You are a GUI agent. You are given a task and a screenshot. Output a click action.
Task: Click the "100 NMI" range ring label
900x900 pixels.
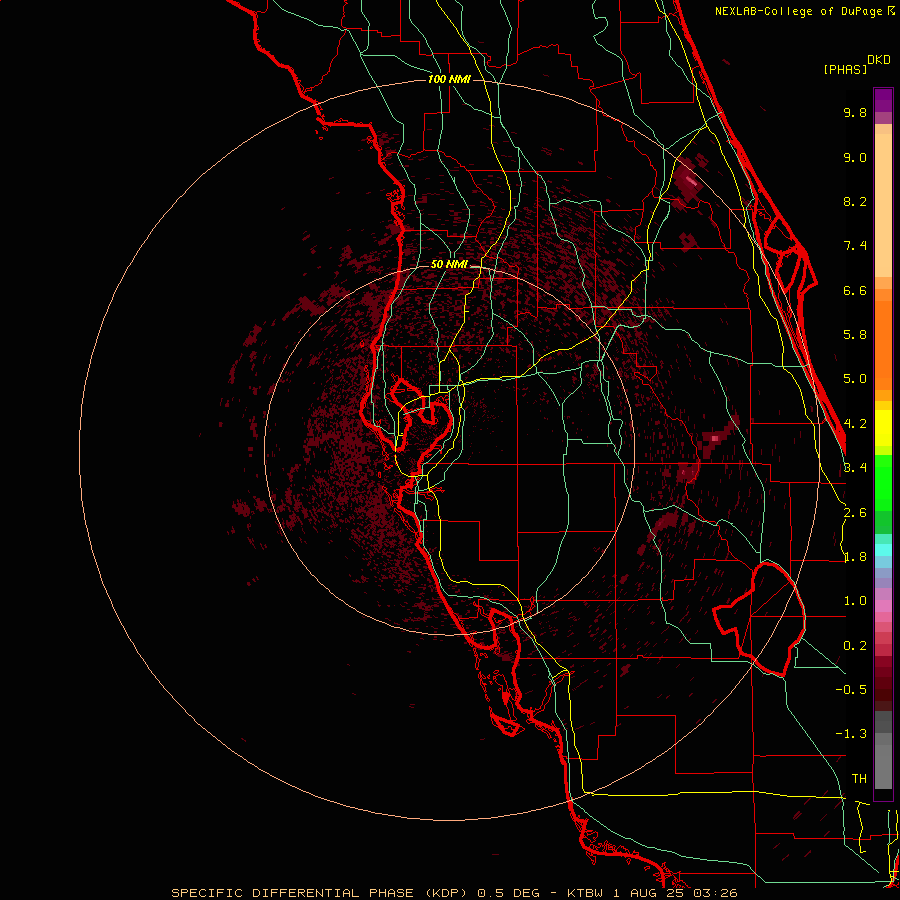coord(449,79)
